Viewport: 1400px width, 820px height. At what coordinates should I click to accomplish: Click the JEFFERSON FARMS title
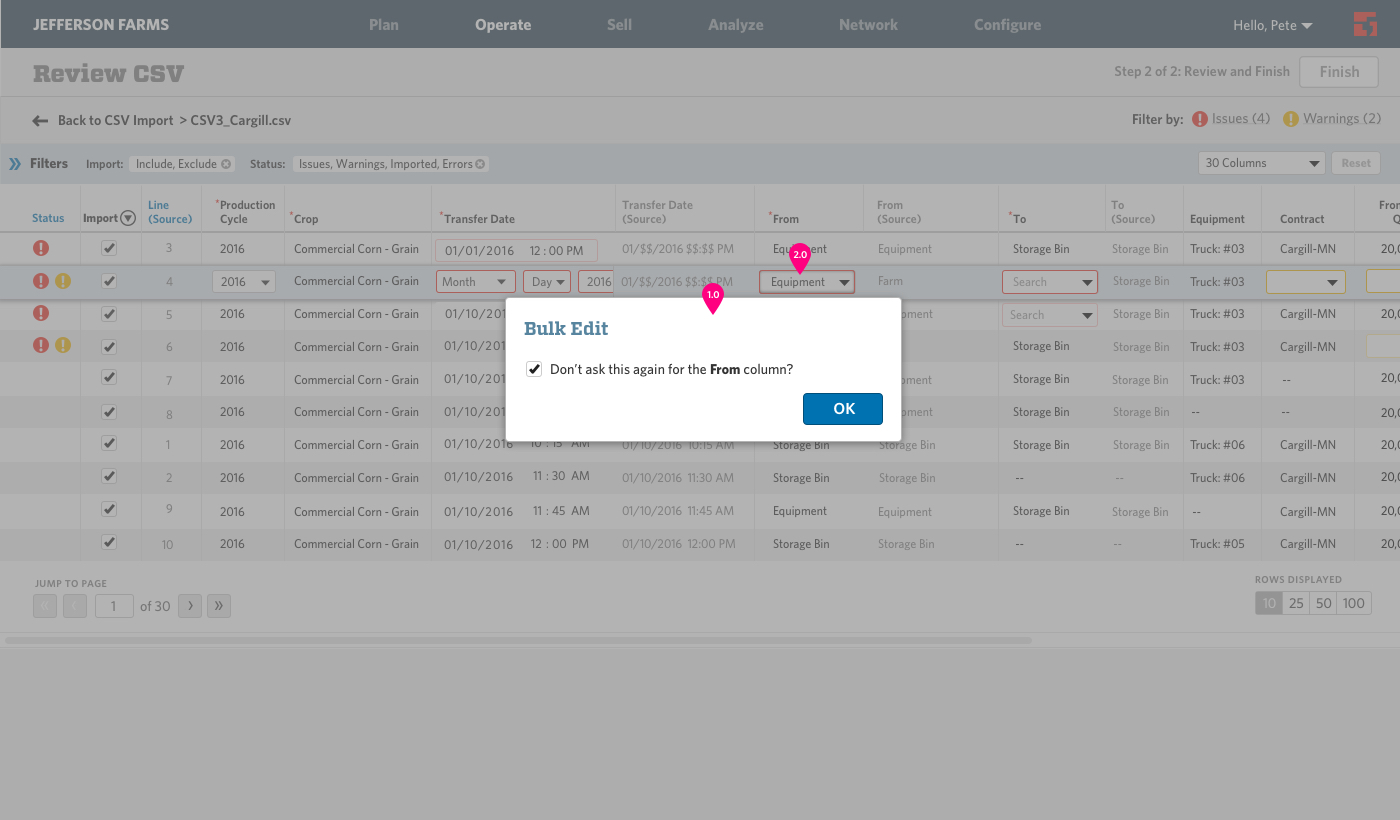pos(101,25)
